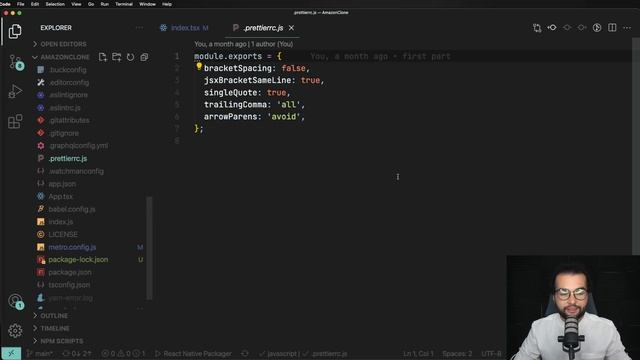The image size is (640, 360).
Task: Open the Go menu
Action: (x=91, y=4)
